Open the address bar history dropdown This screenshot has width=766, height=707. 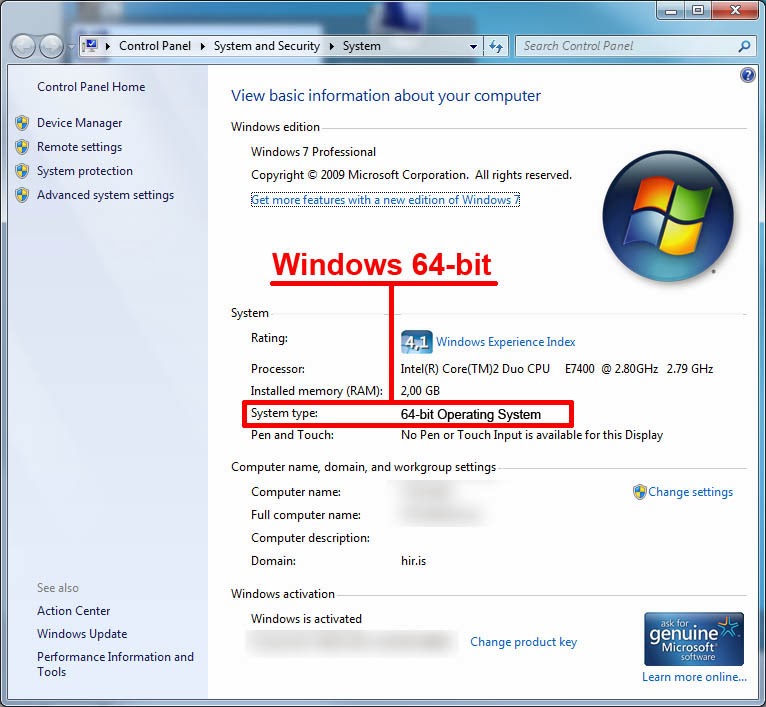tap(473, 47)
